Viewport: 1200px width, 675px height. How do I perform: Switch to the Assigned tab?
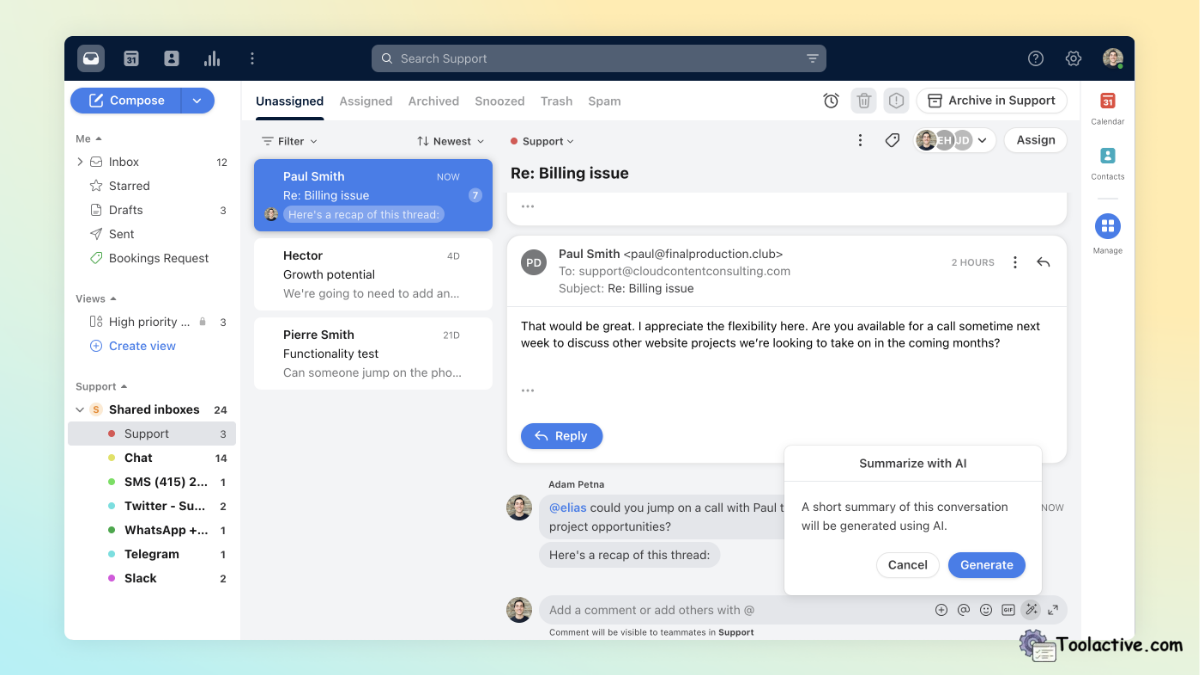coord(366,101)
